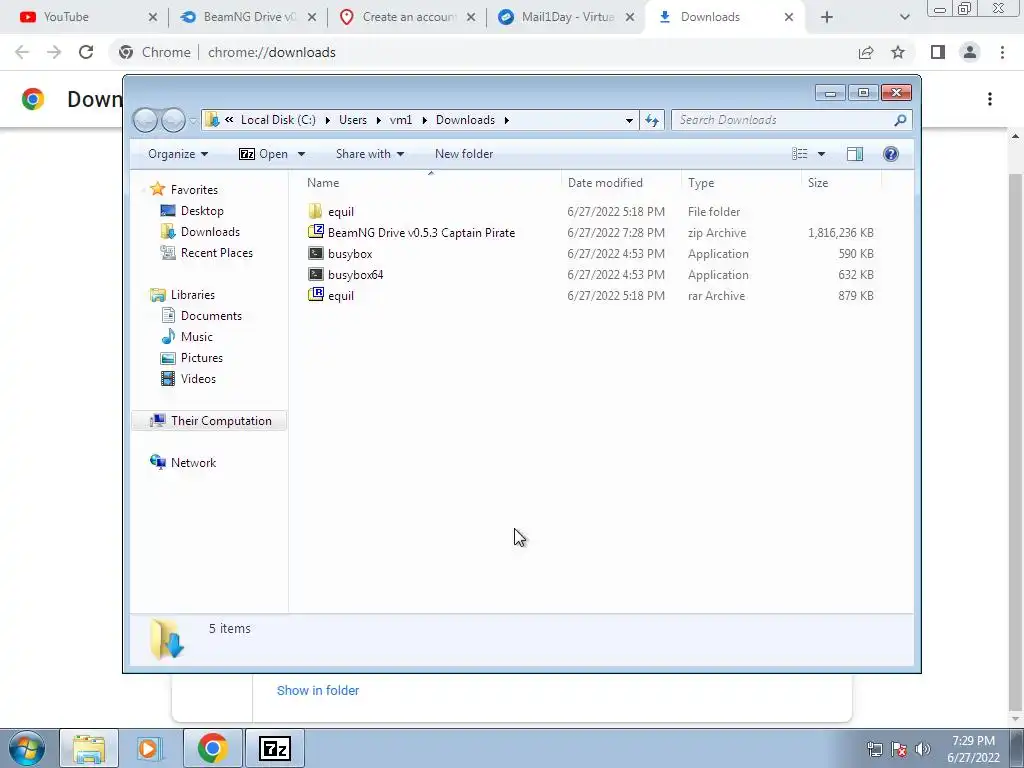Viewport: 1024px width, 768px height.
Task: Click Windows Start orb
Action: [27, 748]
